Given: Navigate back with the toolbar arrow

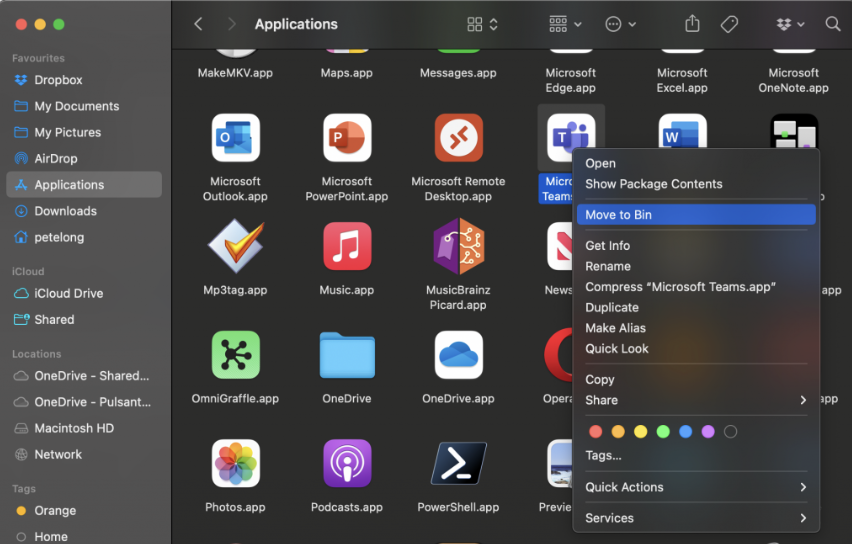Looking at the screenshot, I should tap(198, 24).
